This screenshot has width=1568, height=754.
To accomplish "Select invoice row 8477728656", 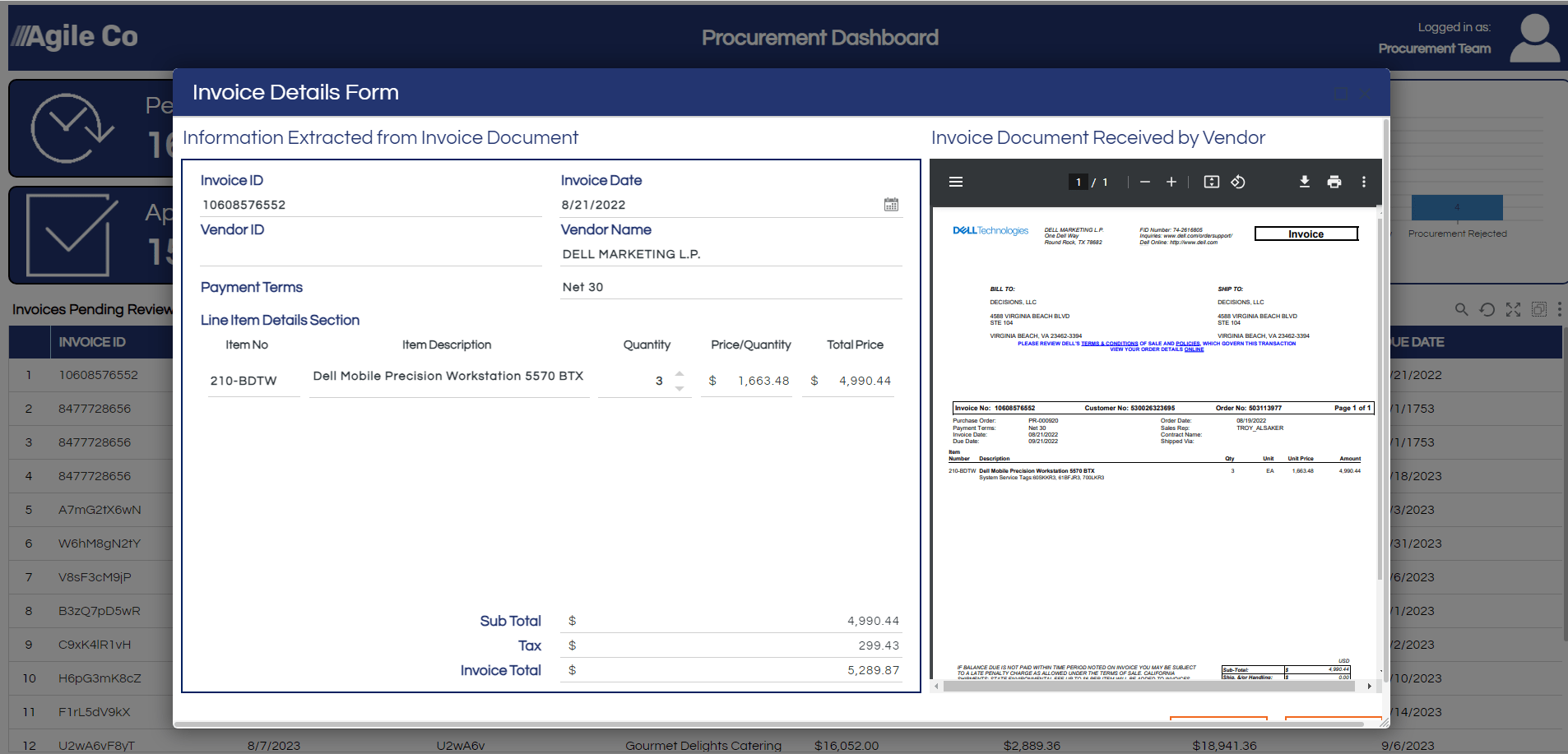I will (x=93, y=408).
